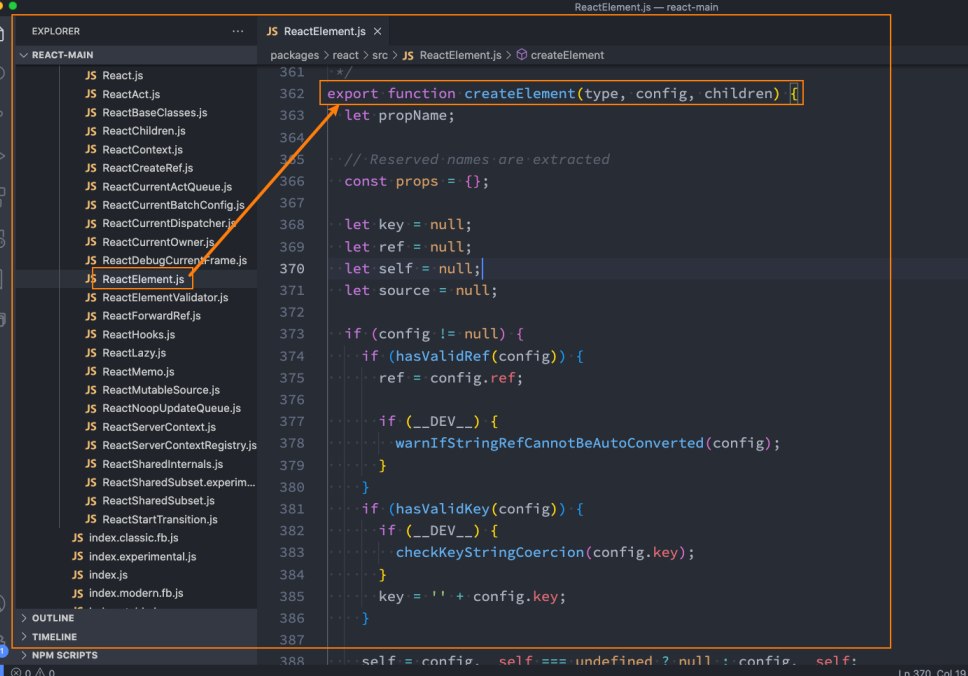
Task: Open React.js in the explorer
Action: tap(122, 75)
